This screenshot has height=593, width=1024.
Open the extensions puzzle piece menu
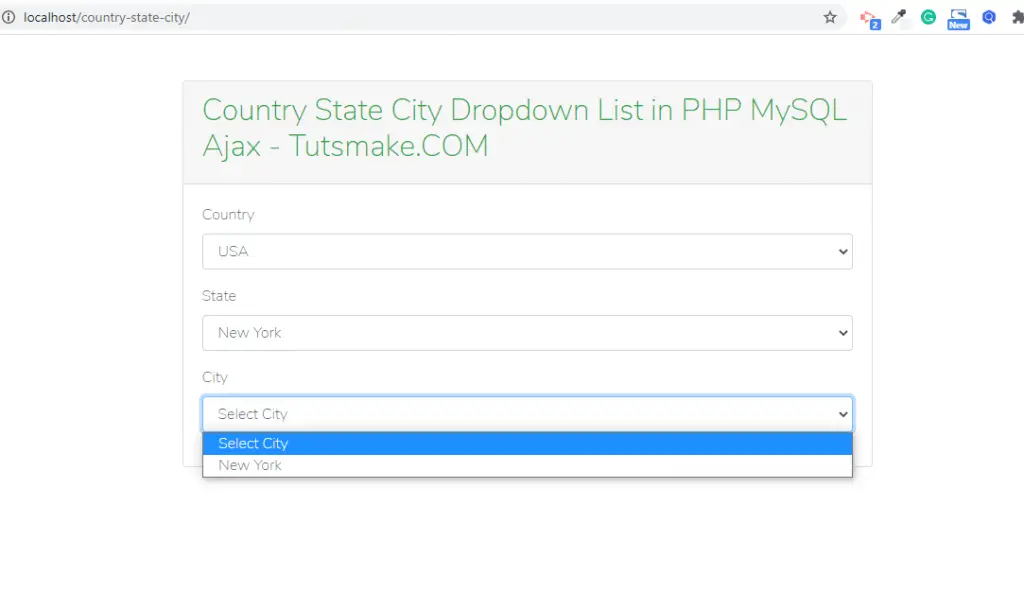click(1017, 18)
